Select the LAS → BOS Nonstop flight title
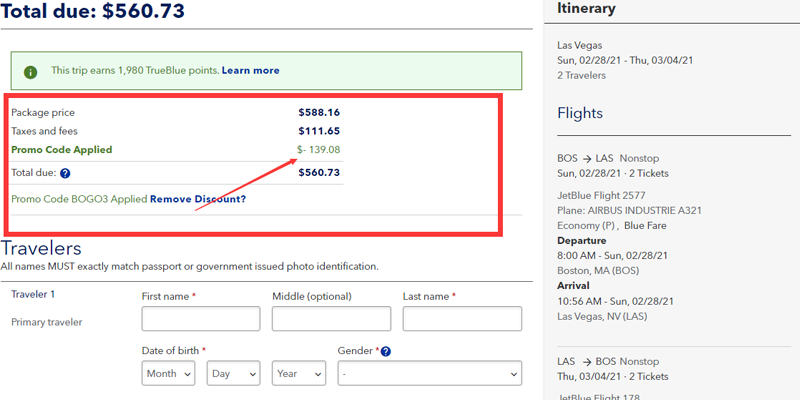Viewport: 800px width, 400px height. point(608,359)
